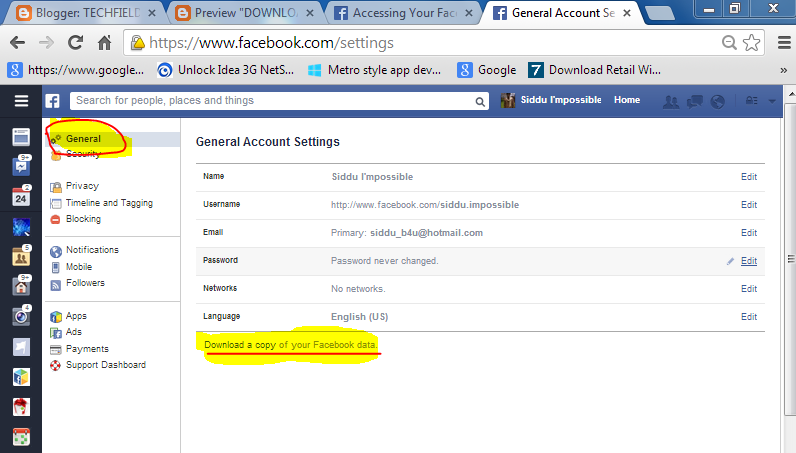Edit the Name row

coord(749,177)
